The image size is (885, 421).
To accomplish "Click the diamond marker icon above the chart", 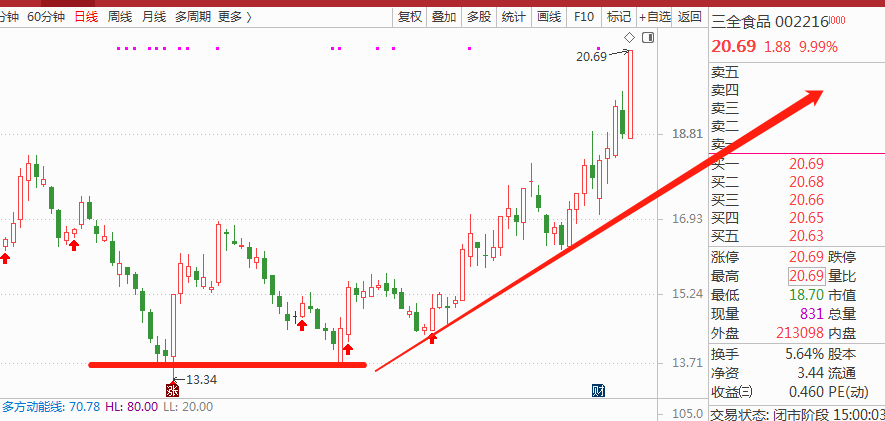I will 629,38.
